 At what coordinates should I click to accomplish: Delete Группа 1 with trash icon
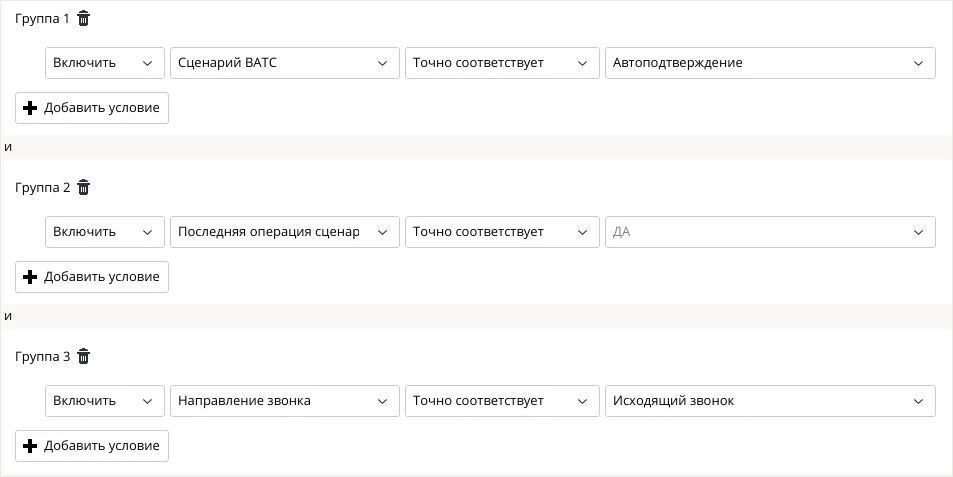pyautogui.click(x=84, y=19)
